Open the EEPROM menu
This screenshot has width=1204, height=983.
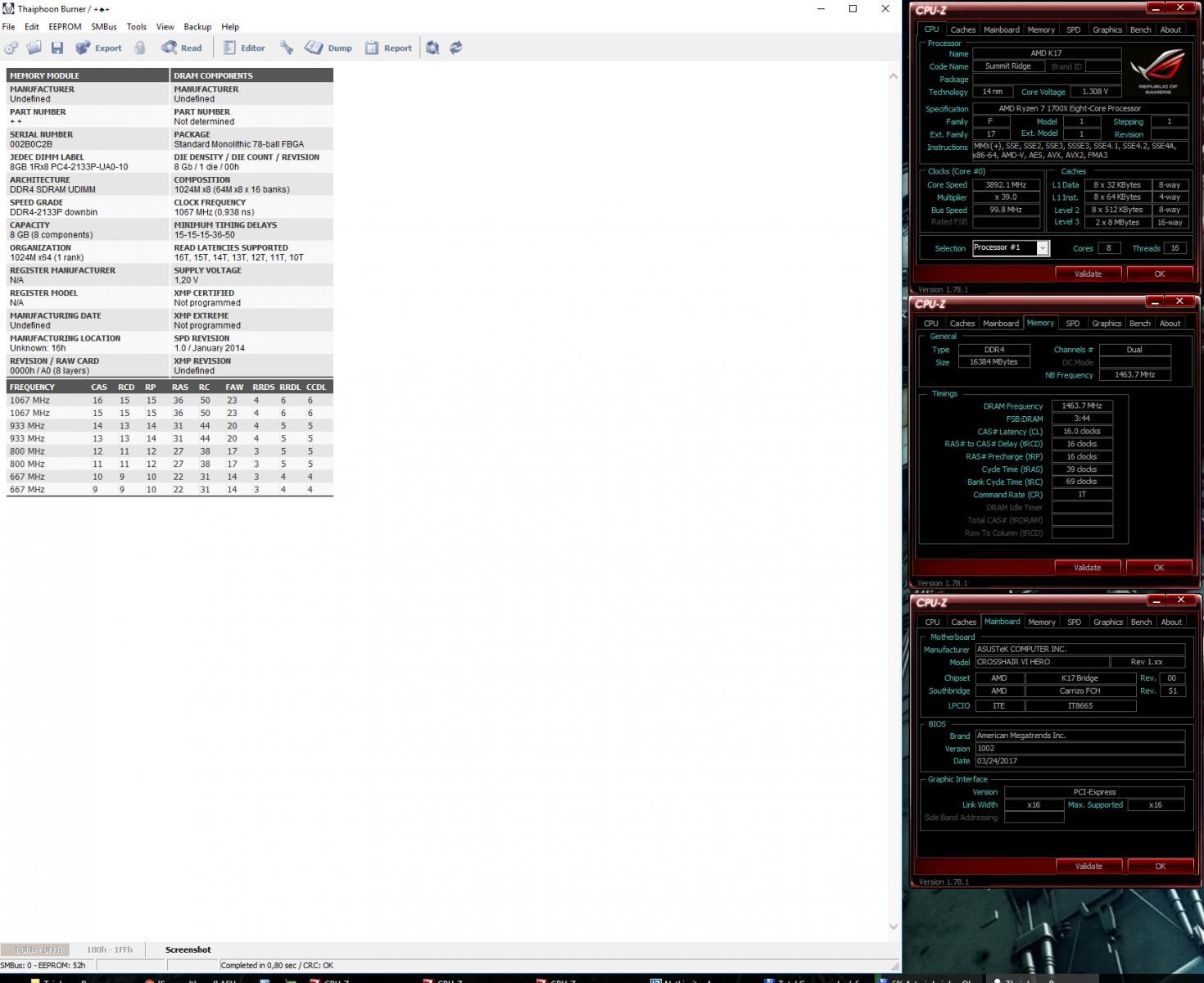(x=65, y=27)
